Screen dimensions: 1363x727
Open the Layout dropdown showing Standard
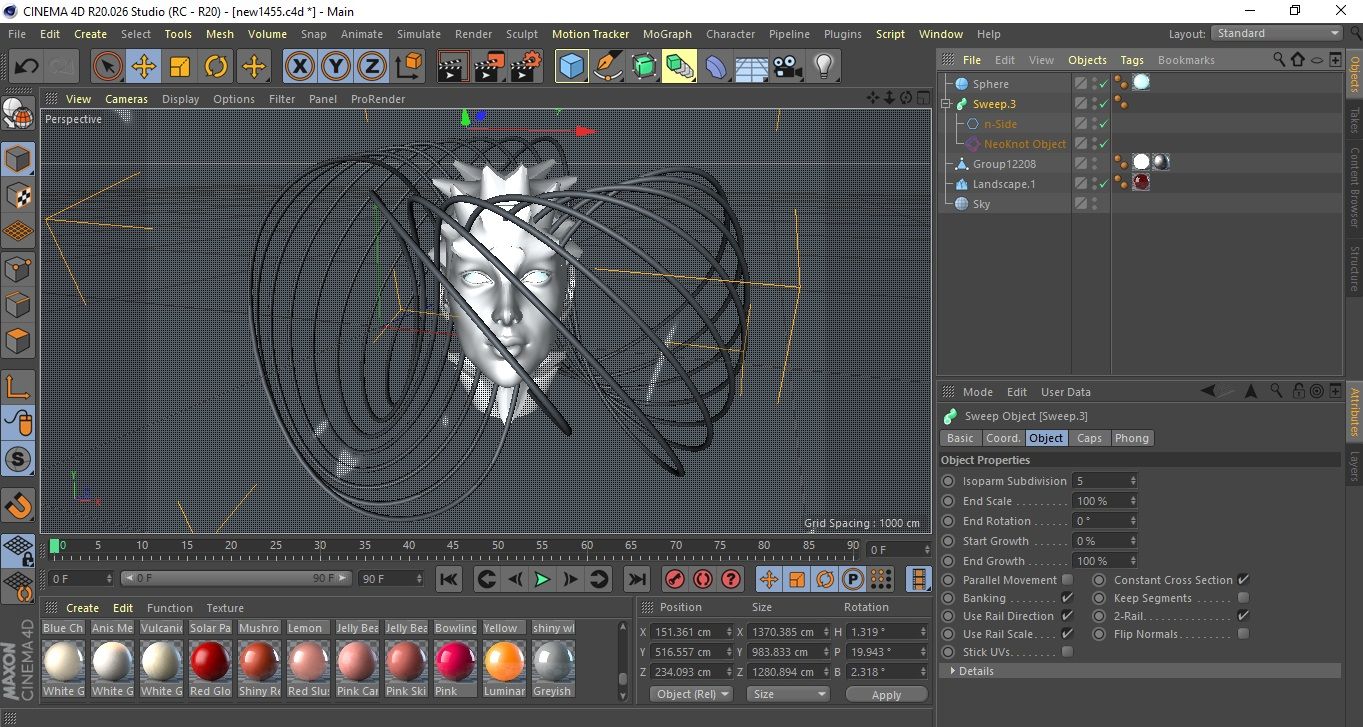point(1277,33)
